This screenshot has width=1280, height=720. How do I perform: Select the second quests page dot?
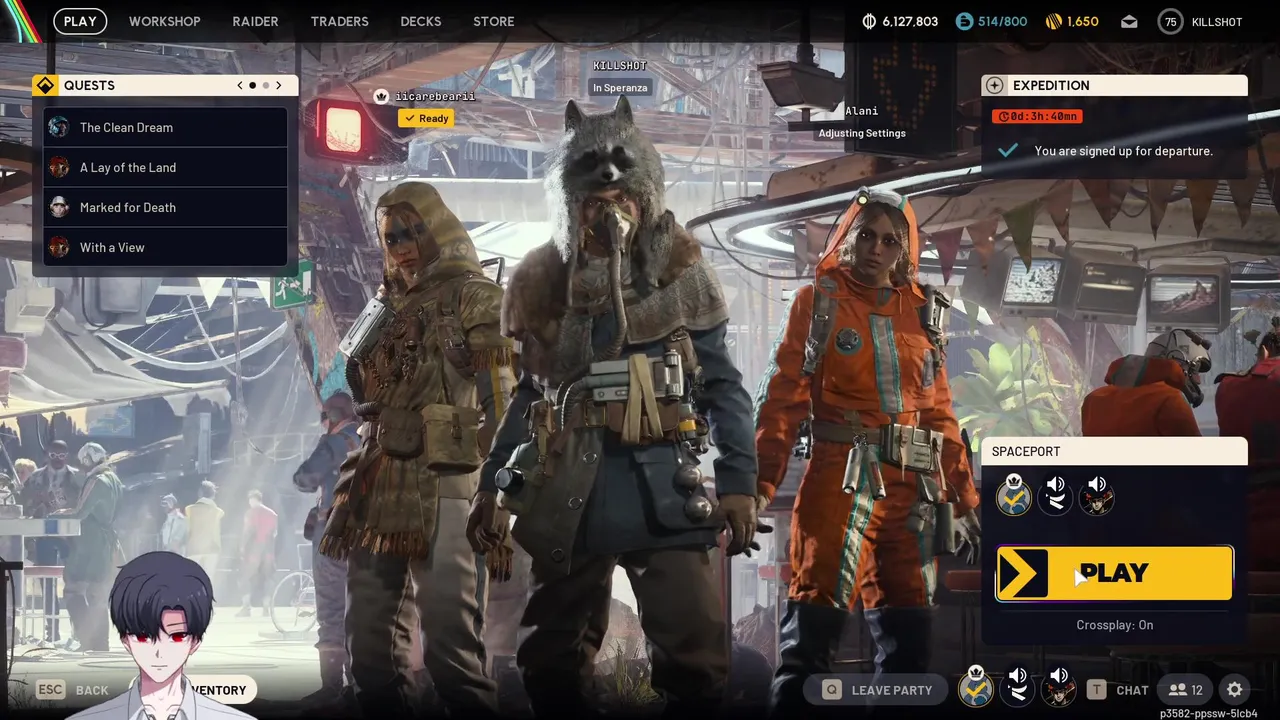coord(265,85)
